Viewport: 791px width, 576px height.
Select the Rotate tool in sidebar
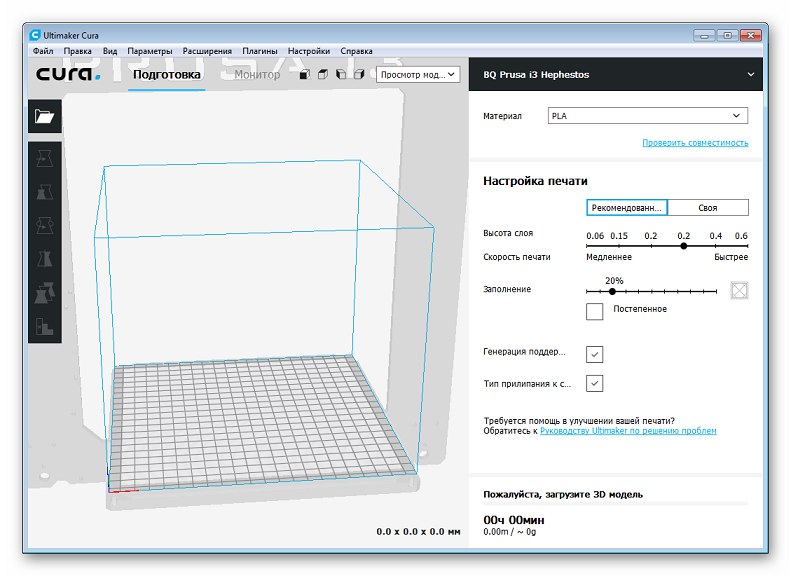pos(45,225)
